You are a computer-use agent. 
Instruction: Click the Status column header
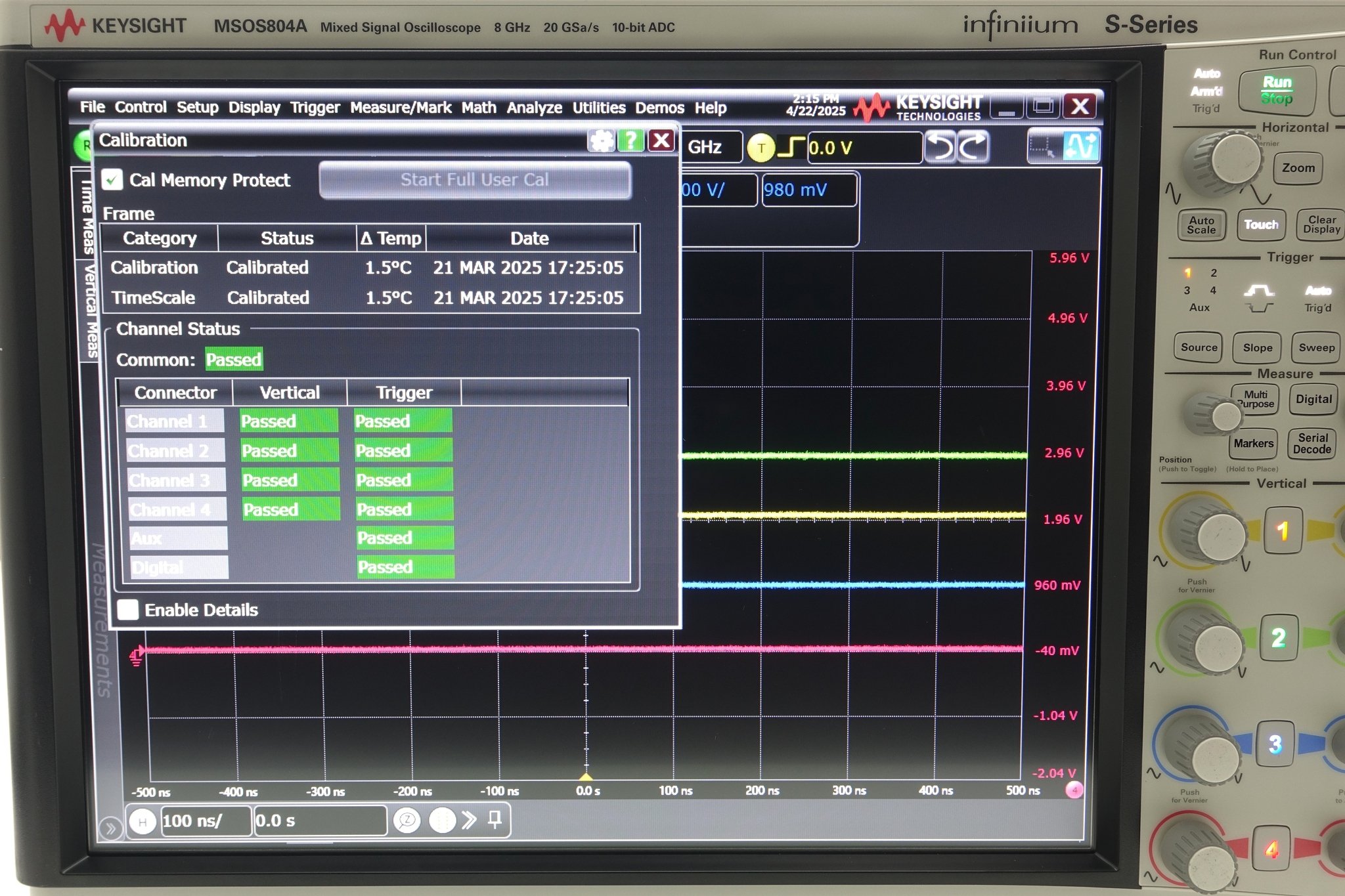tap(287, 238)
